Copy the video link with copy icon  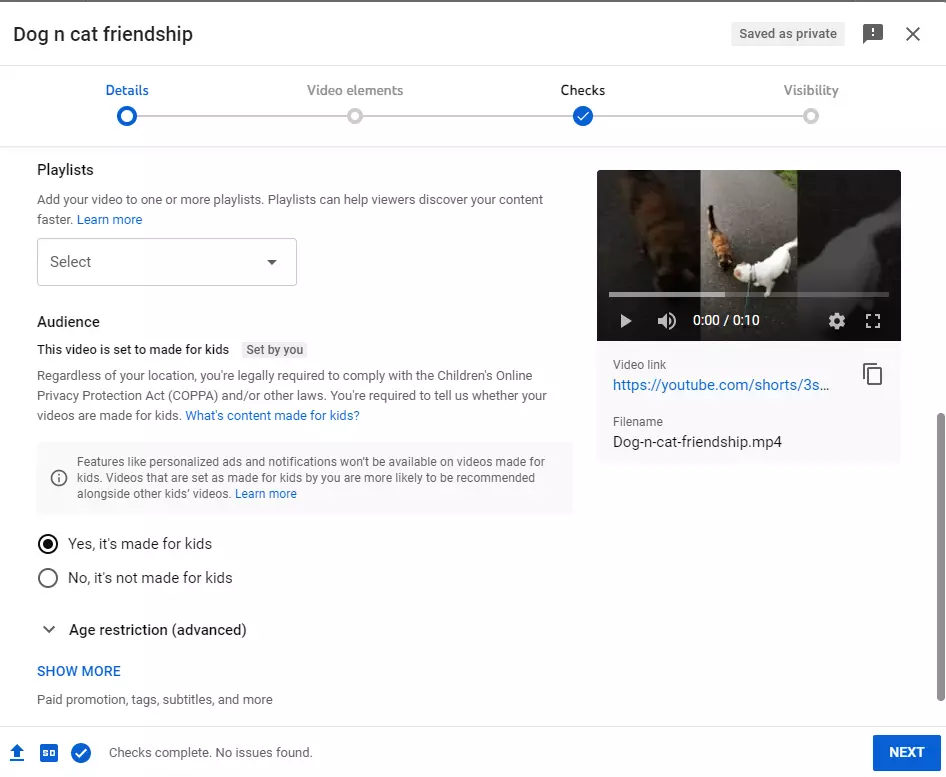[873, 375]
